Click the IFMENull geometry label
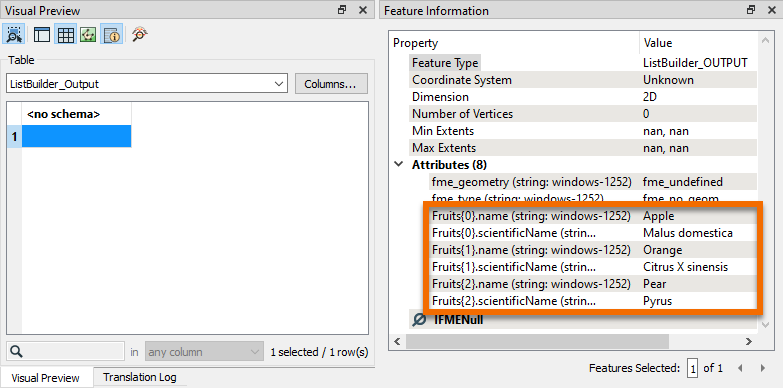The image size is (783, 388). coord(458,320)
